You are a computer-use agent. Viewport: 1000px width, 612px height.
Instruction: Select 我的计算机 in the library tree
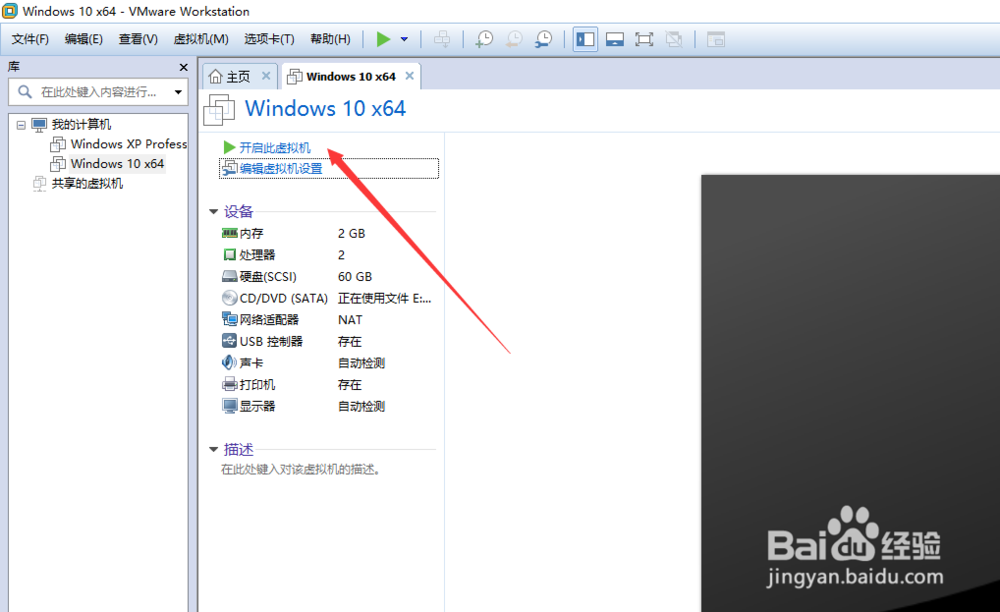point(81,124)
